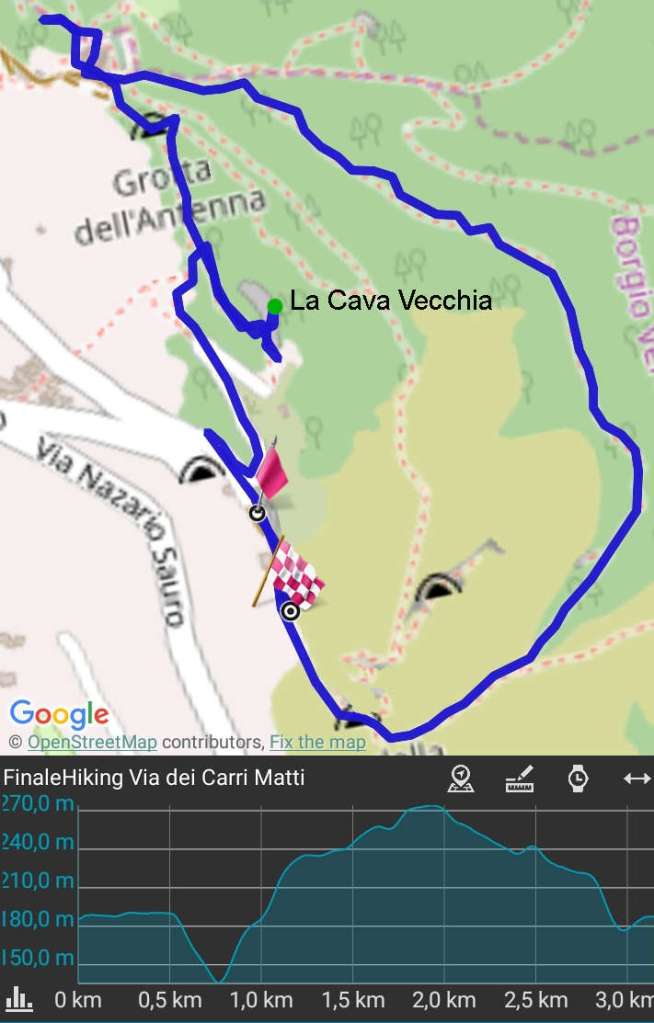
Task: Tap the cave symbol at the route's top-left
Action: tap(149, 126)
